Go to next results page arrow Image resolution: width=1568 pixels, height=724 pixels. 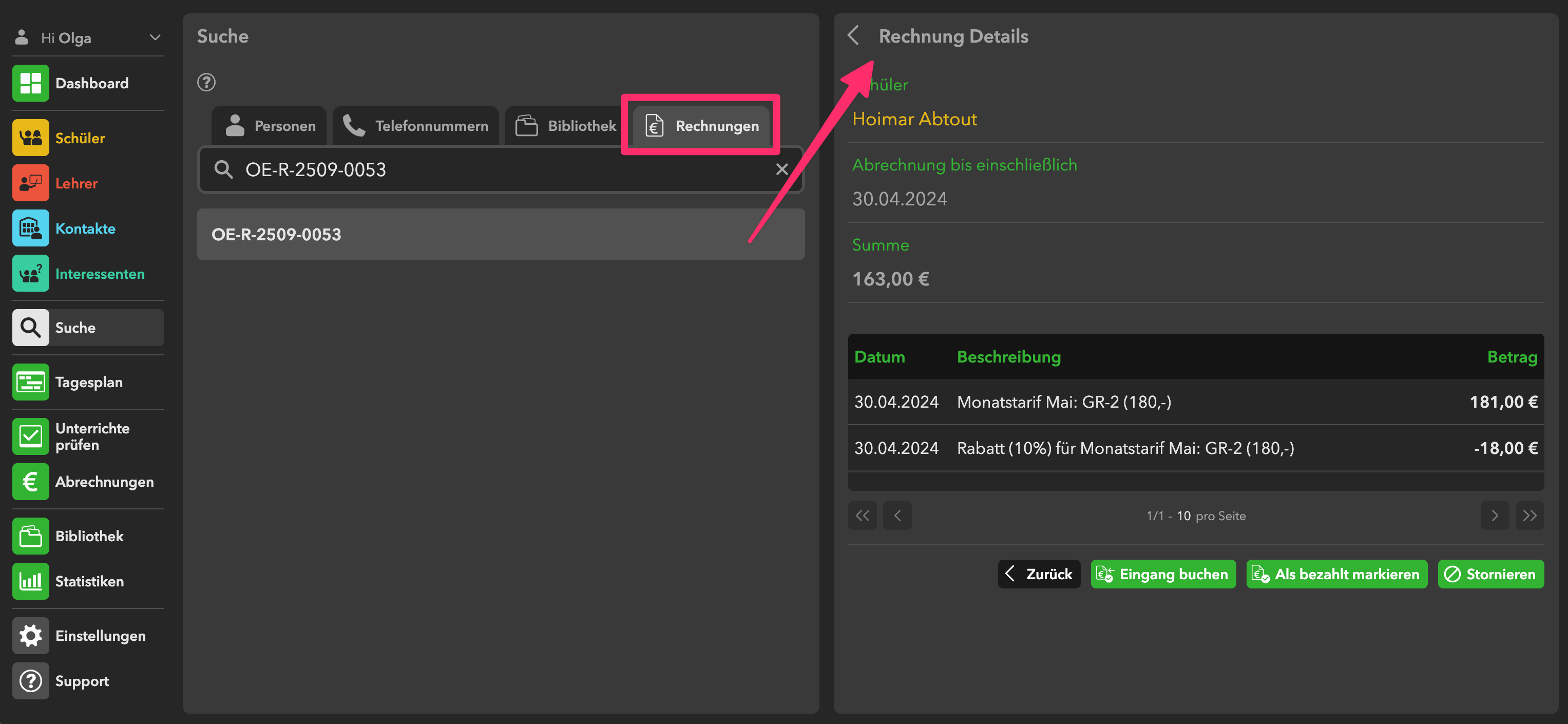pos(1495,516)
